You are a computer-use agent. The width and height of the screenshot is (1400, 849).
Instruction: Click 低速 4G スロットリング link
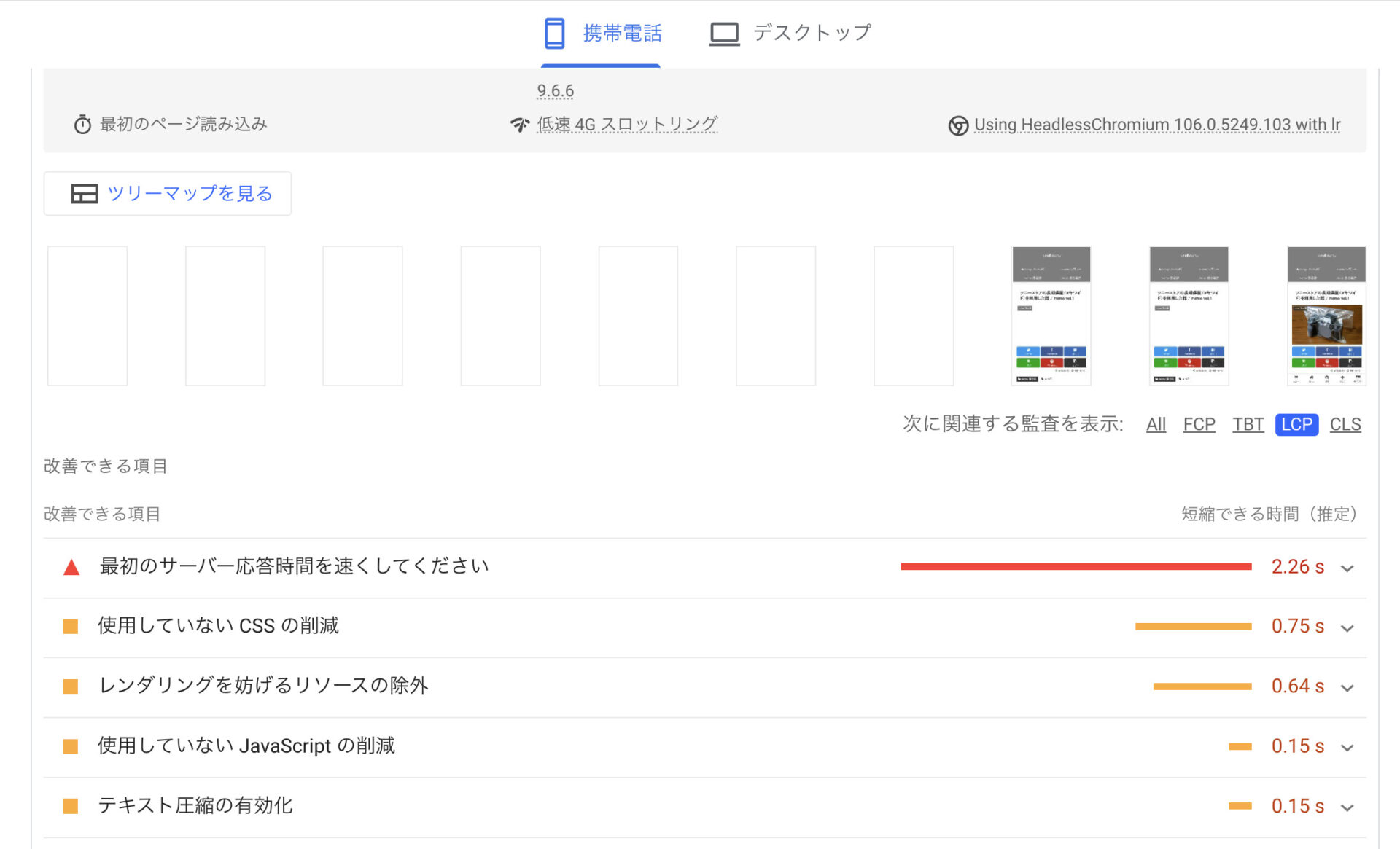pyautogui.click(x=627, y=125)
